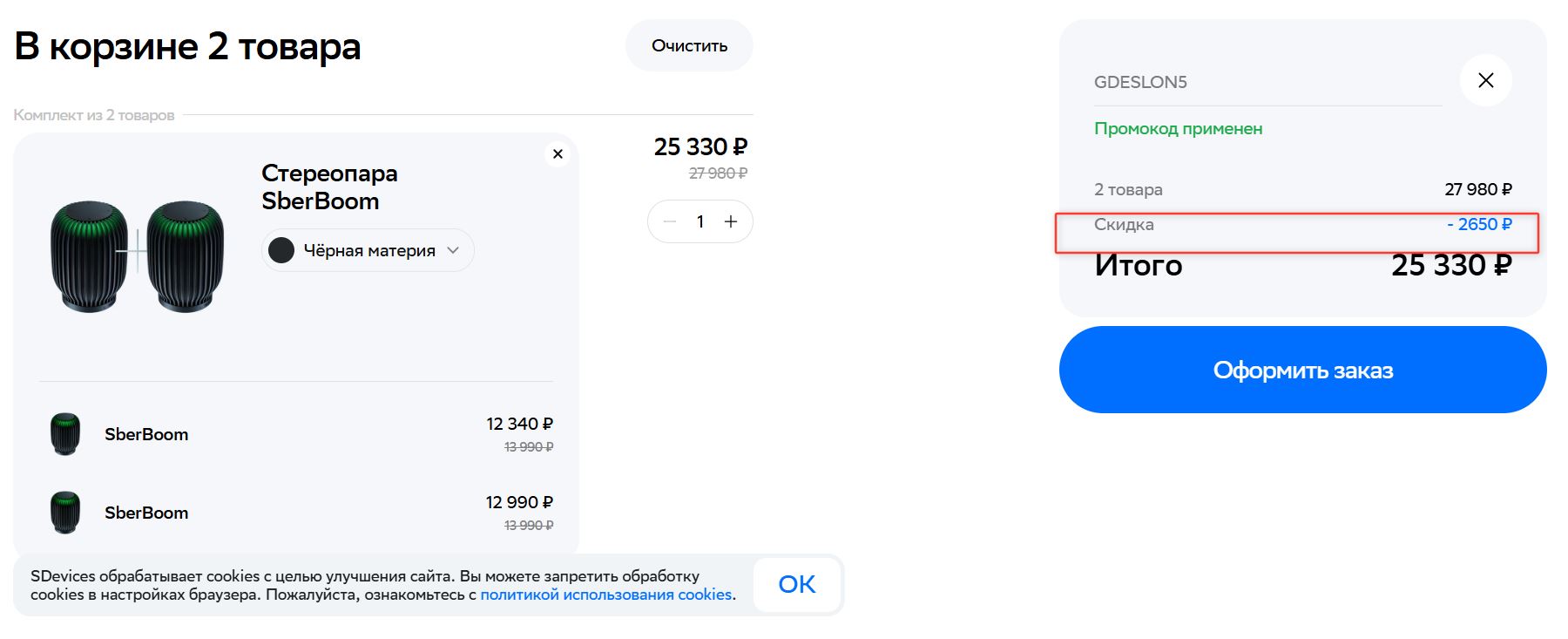Click the large stereo pair speakers image
The height and width of the screenshot is (639, 1568).
(x=137, y=255)
